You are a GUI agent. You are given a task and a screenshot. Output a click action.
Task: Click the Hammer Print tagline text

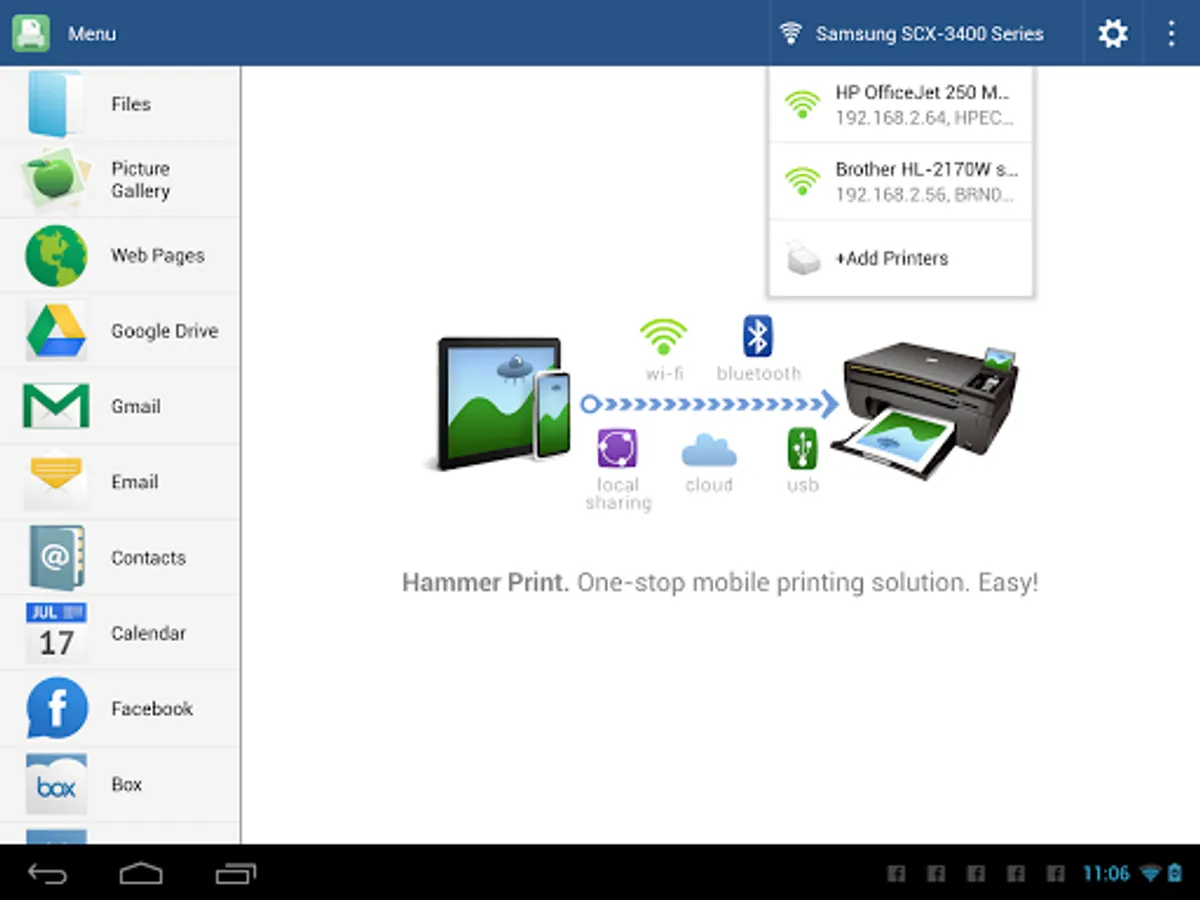point(720,583)
